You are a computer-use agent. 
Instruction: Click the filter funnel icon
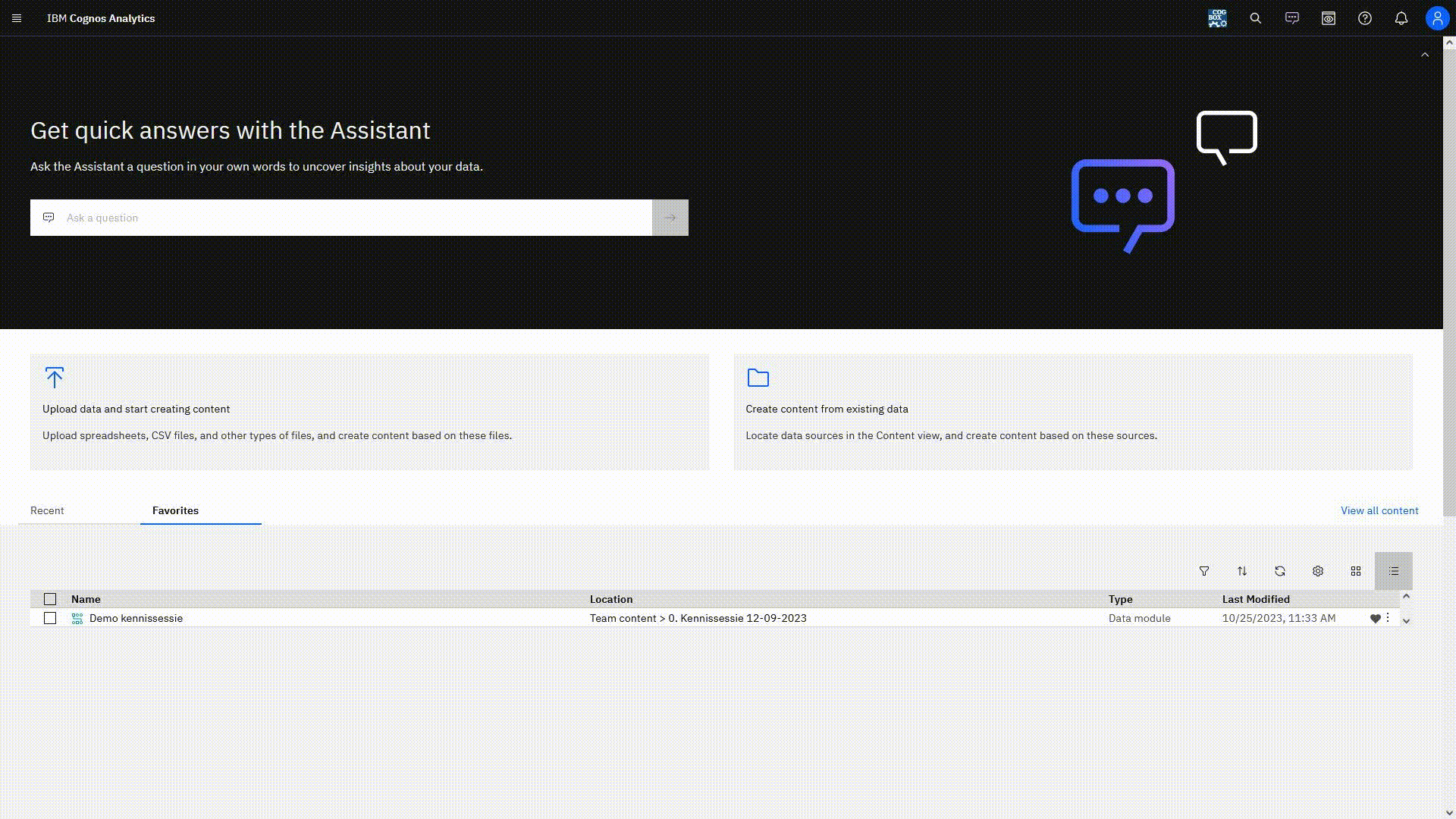coord(1204,571)
